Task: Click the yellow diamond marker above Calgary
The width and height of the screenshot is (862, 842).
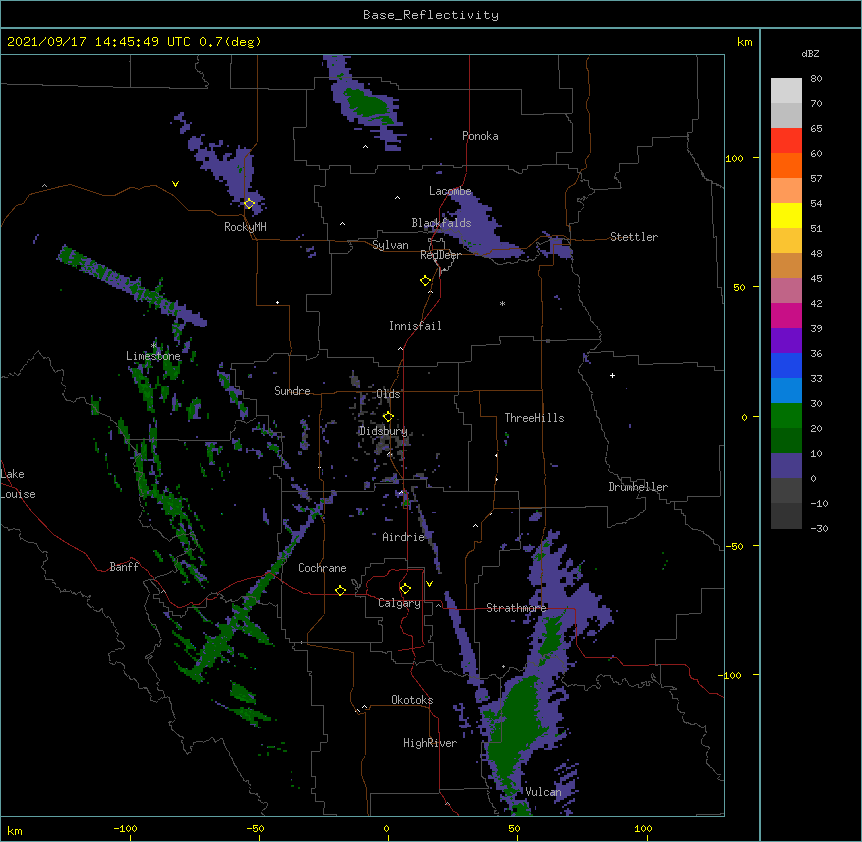Action: [405, 589]
